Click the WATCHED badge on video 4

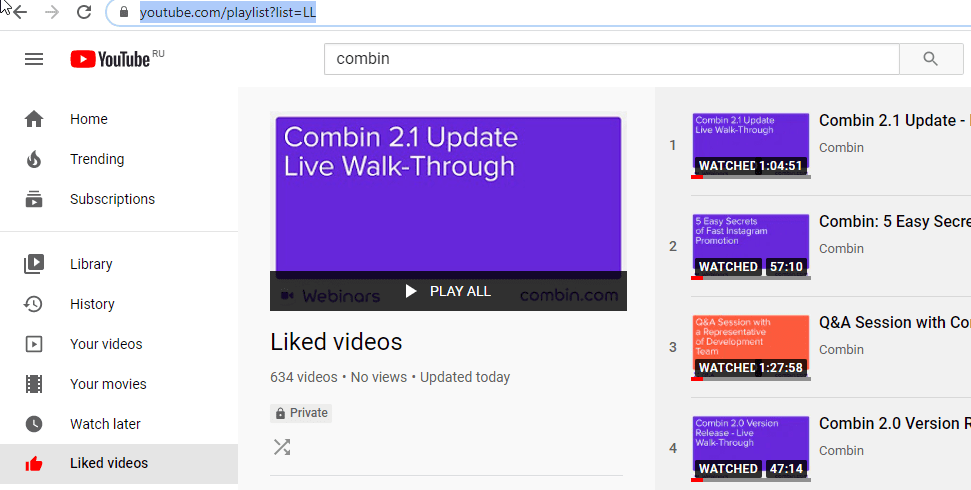click(728, 469)
